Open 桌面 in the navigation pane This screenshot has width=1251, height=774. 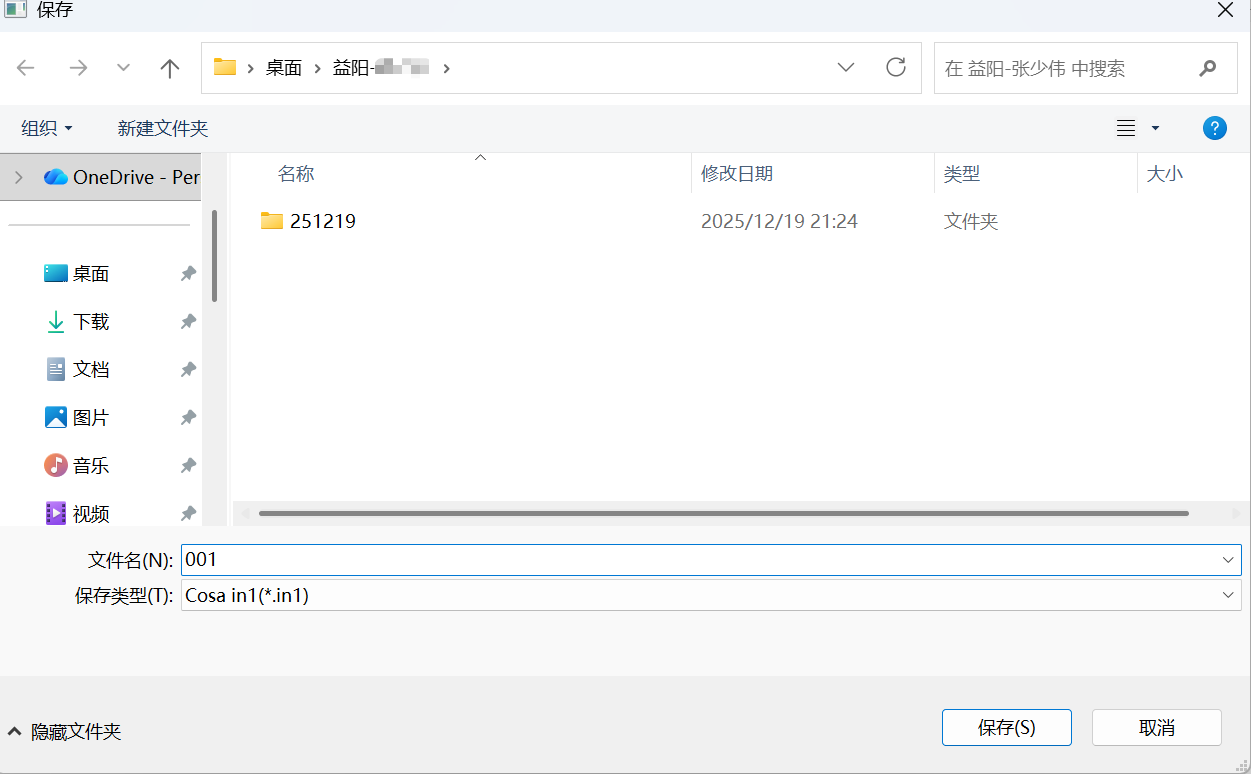tap(91, 274)
